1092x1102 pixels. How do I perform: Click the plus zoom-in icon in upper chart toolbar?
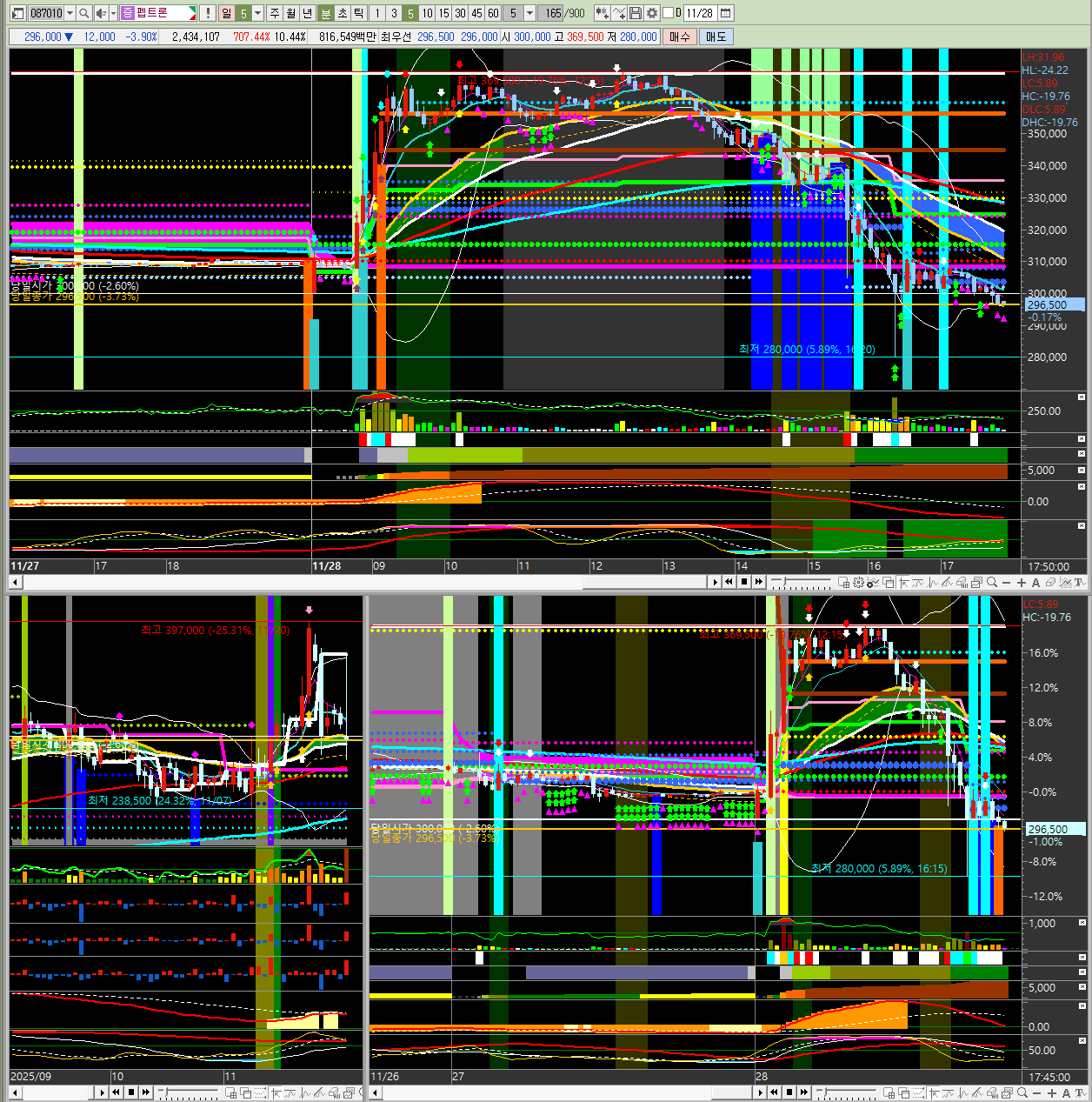[x=1022, y=583]
